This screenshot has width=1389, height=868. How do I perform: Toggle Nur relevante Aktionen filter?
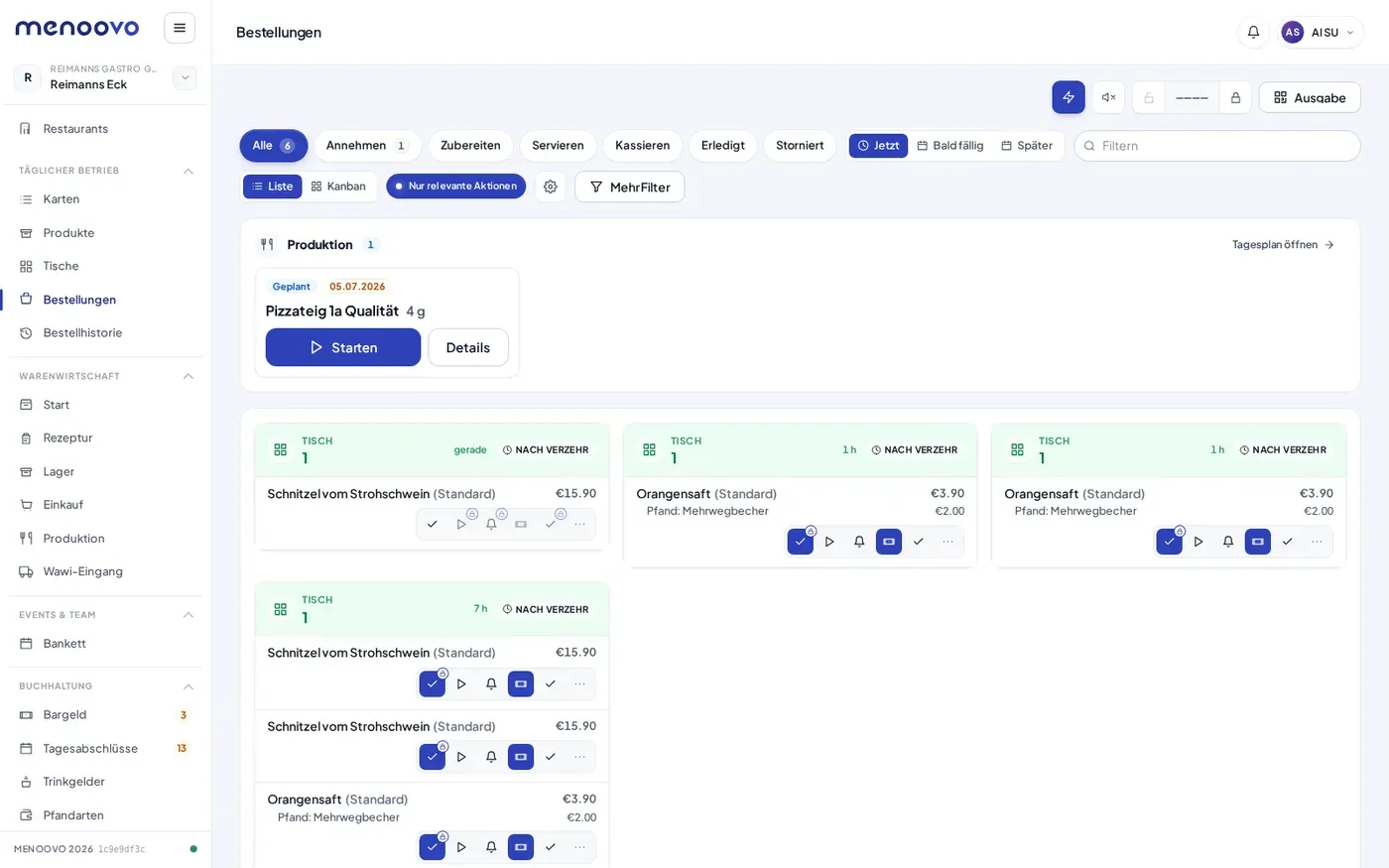(456, 186)
